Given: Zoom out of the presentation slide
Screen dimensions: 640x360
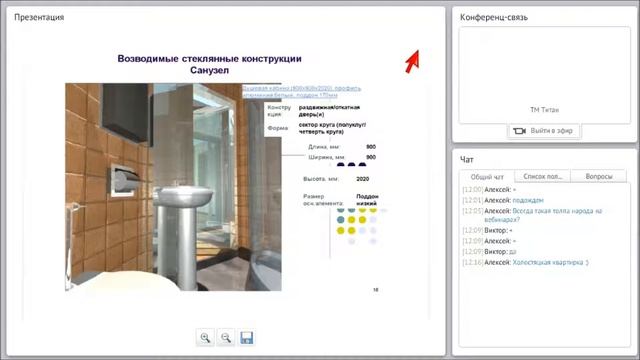Looking at the screenshot, I should coord(226,338).
